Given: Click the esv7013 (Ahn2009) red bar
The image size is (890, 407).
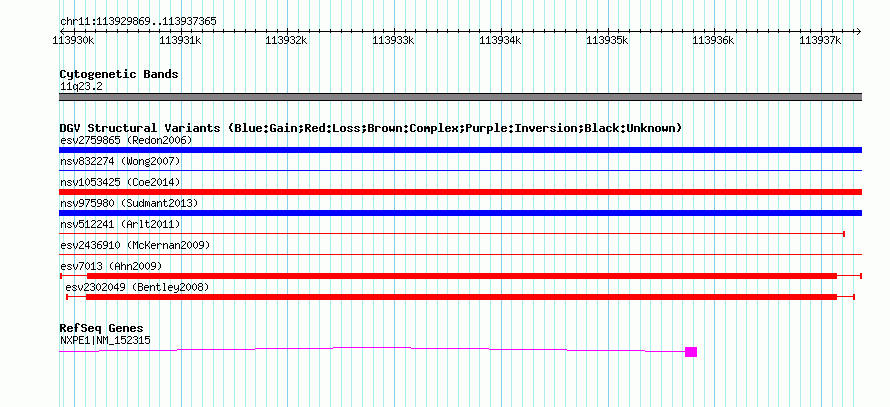Looking at the screenshot, I should point(461,276).
